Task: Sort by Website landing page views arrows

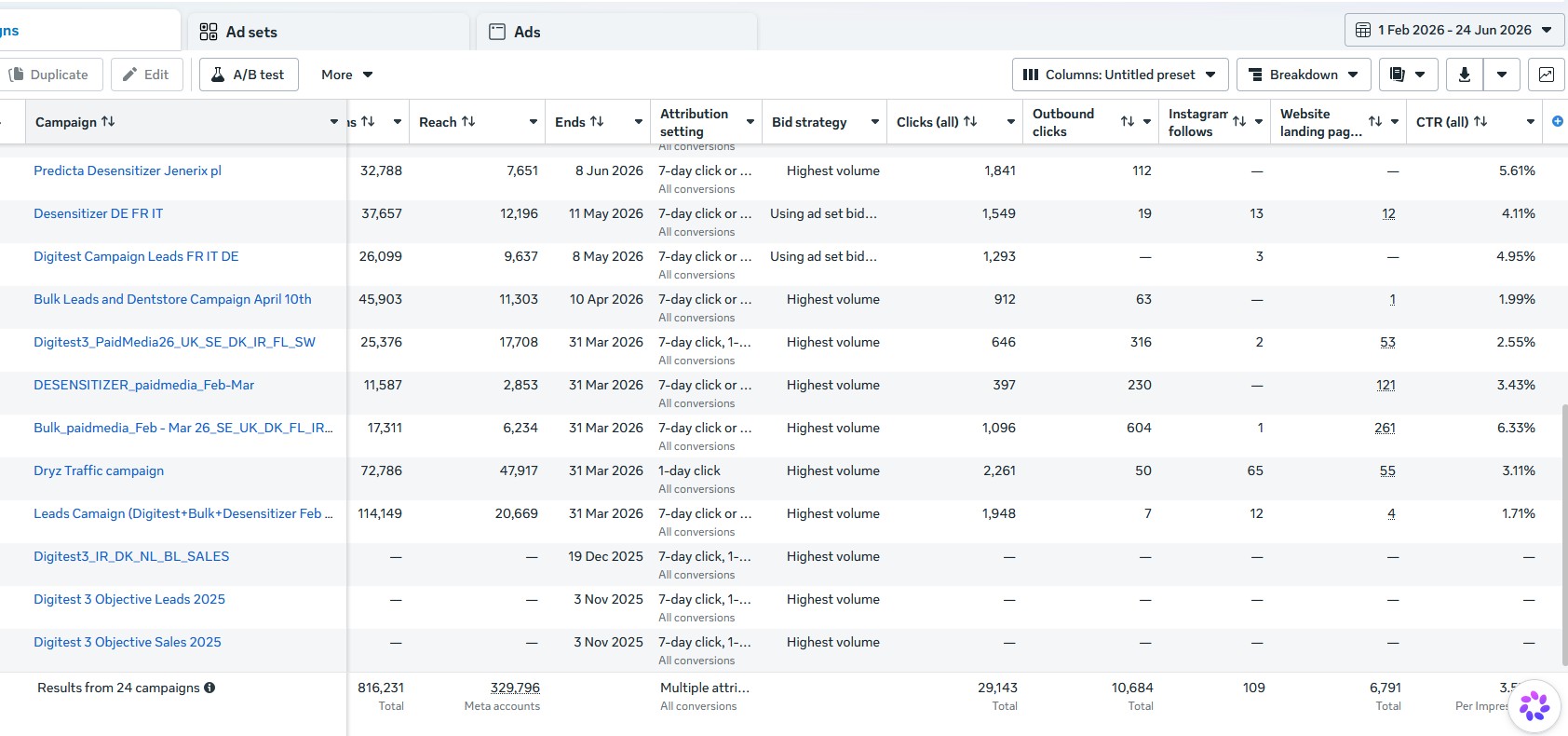Action: [x=1375, y=121]
